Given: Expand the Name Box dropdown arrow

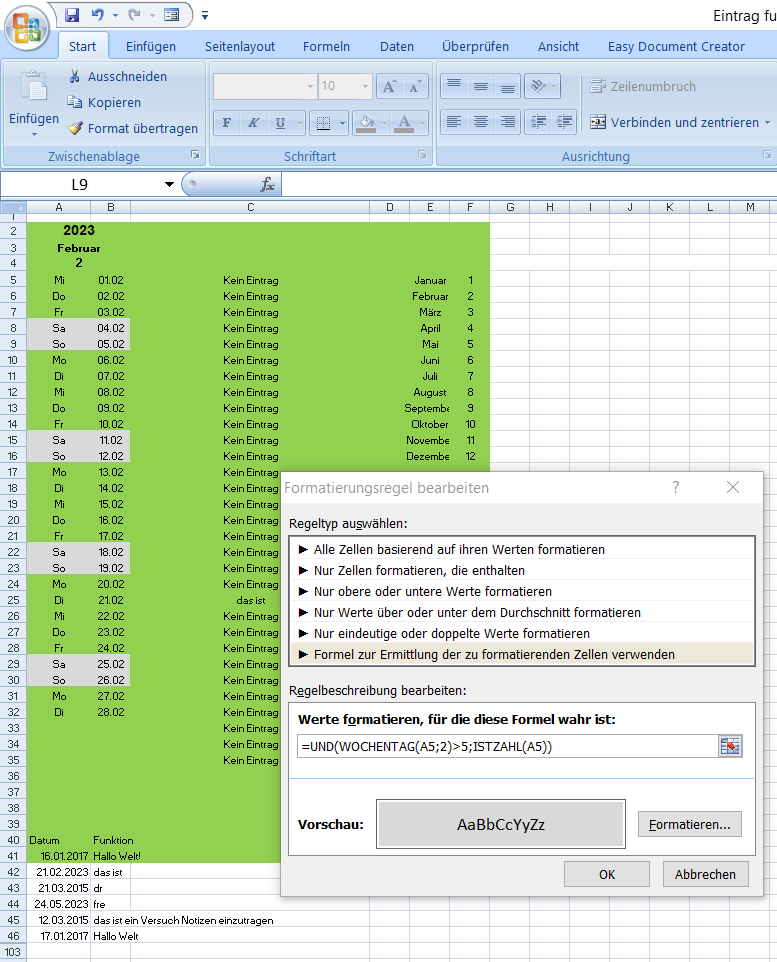Looking at the screenshot, I should pos(169,184).
